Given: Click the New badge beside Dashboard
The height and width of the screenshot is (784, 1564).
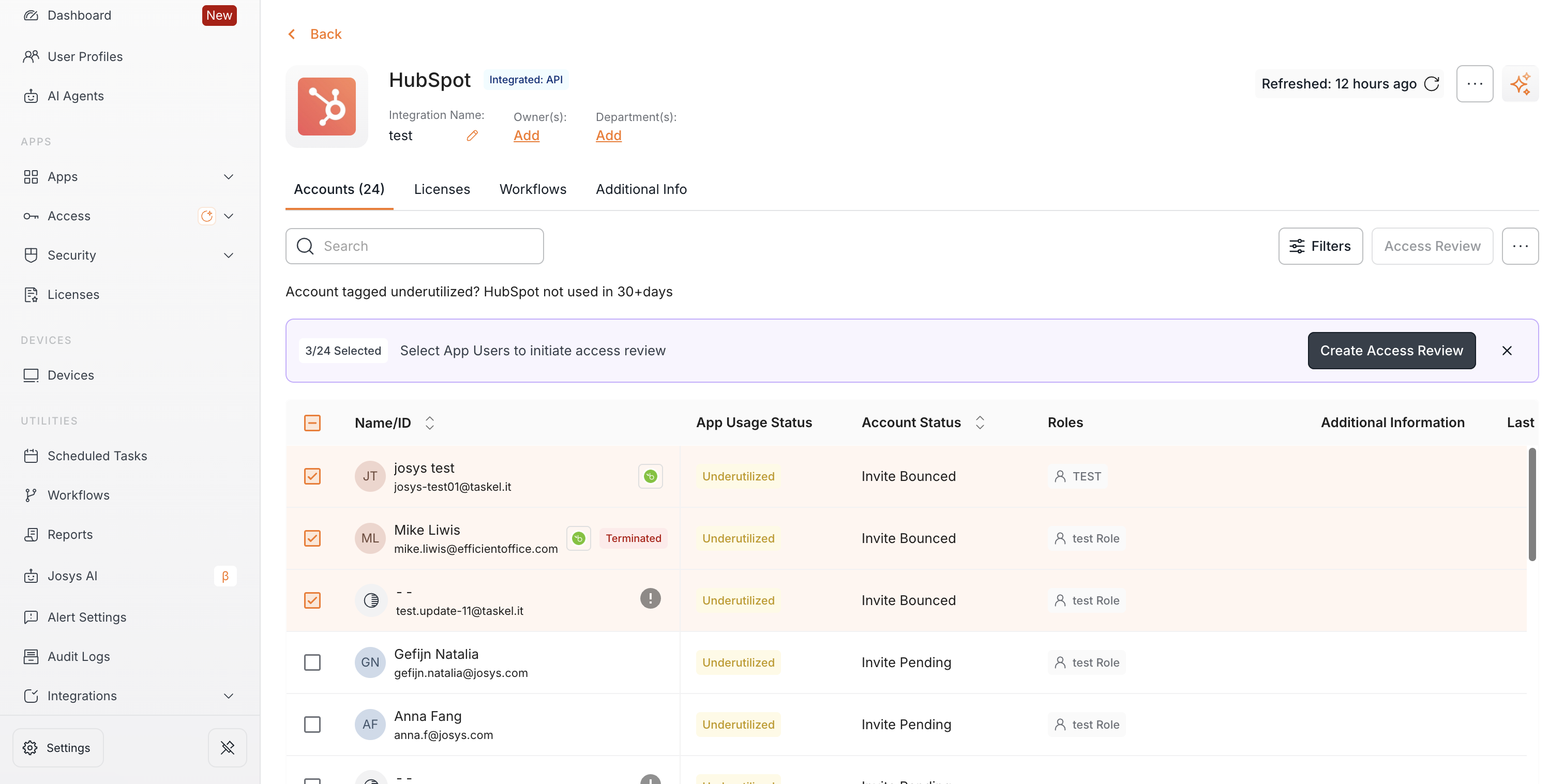Looking at the screenshot, I should click(219, 15).
